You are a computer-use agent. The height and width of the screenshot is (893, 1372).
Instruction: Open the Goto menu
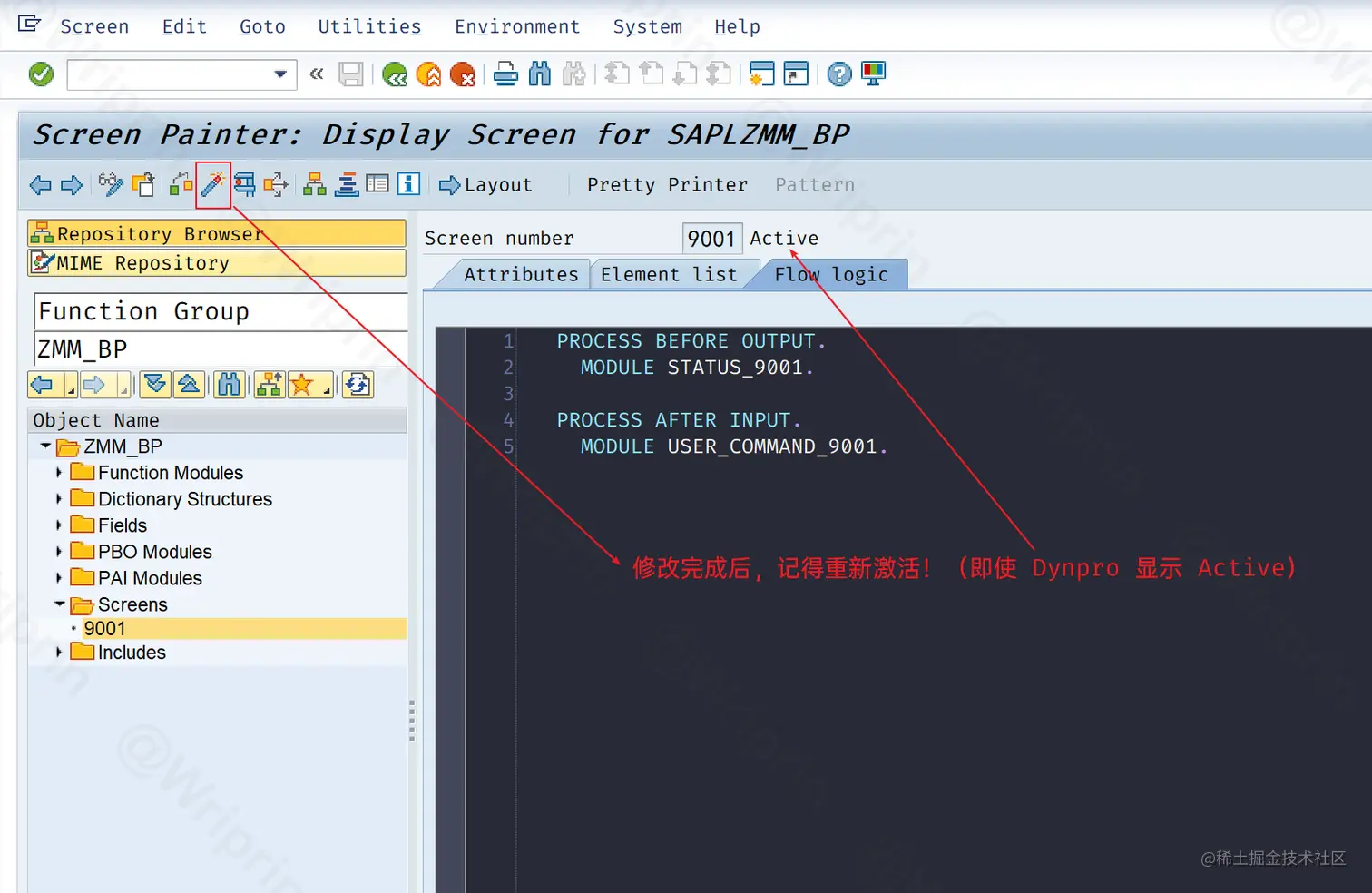262,26
